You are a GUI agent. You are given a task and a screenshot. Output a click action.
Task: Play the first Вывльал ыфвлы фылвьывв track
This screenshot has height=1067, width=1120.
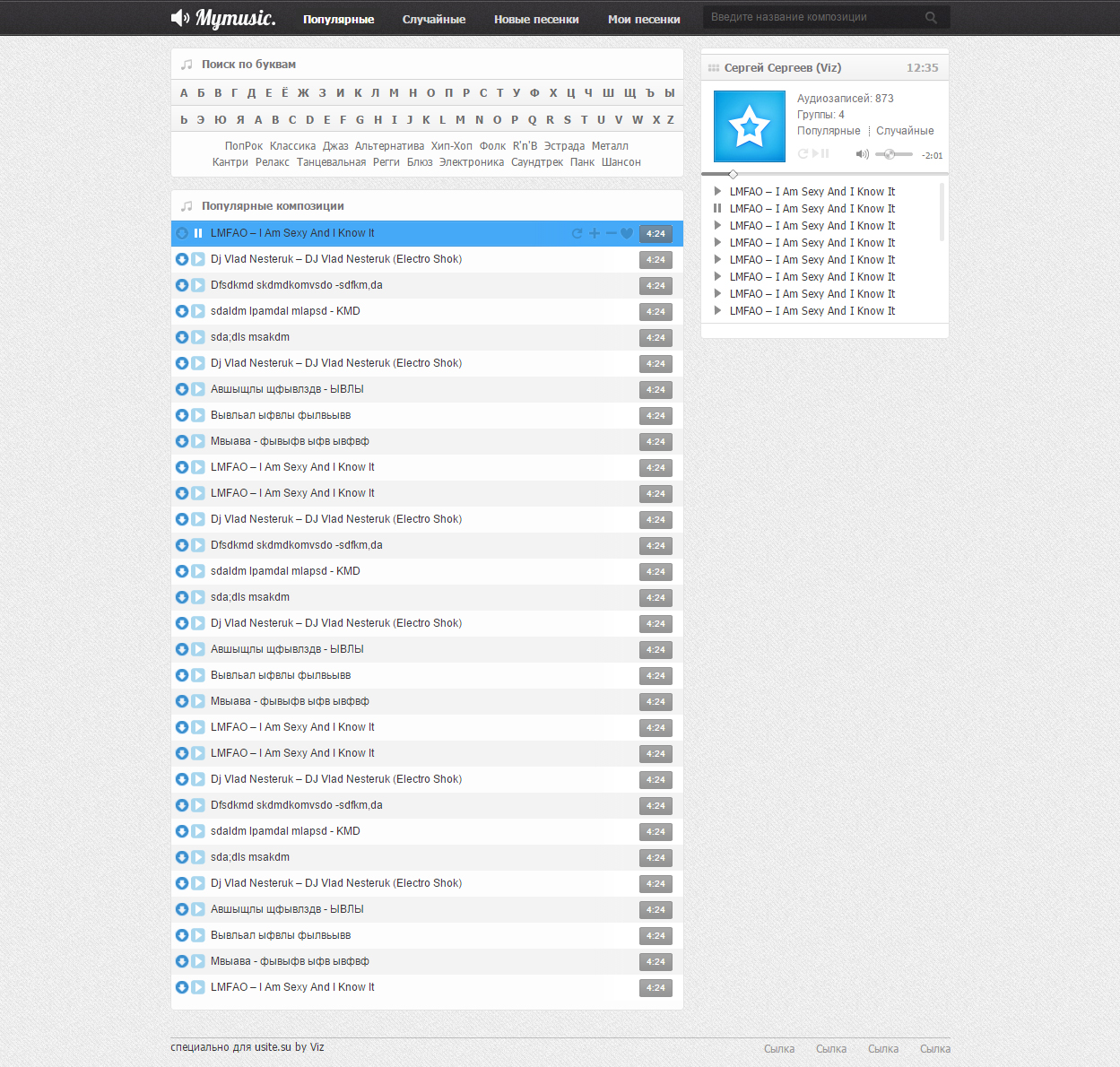pyautogui.click(x=198, y=415)
